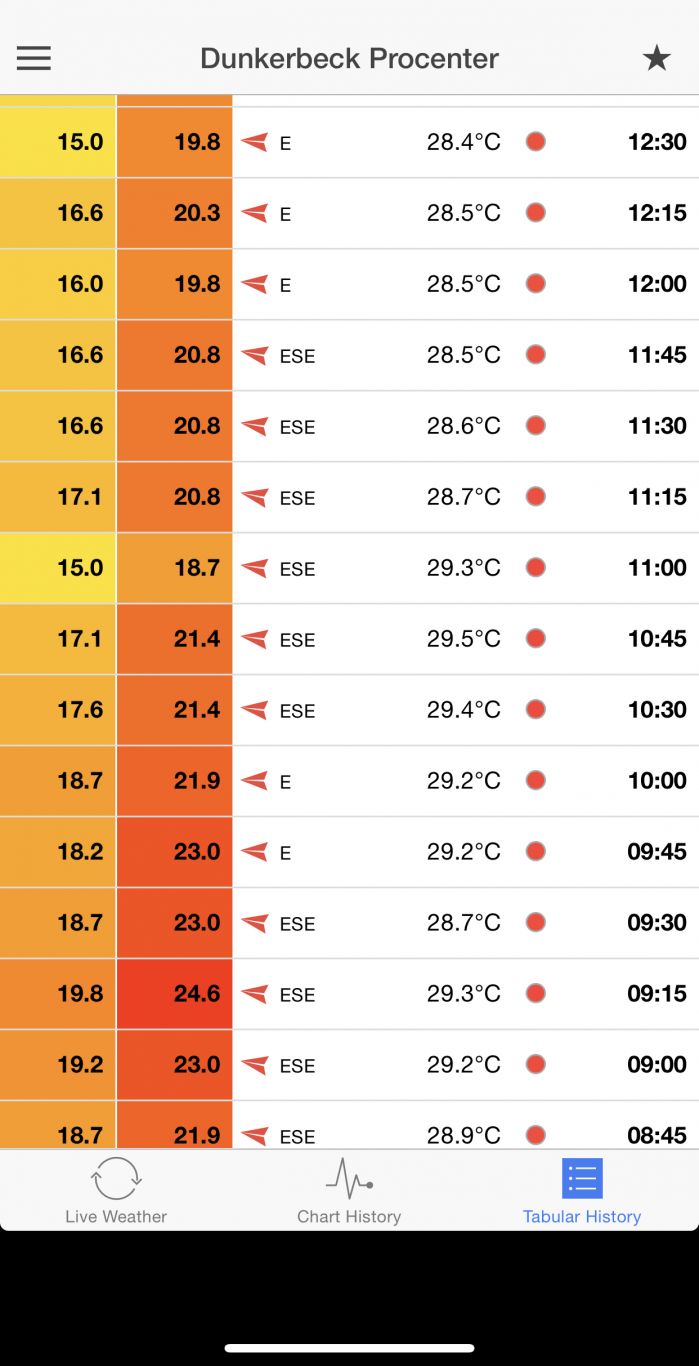Image resolution: width=699 pixels, height=1366 pixels.
Task: Select the 12:00 time entry
Action: [657, 284]
